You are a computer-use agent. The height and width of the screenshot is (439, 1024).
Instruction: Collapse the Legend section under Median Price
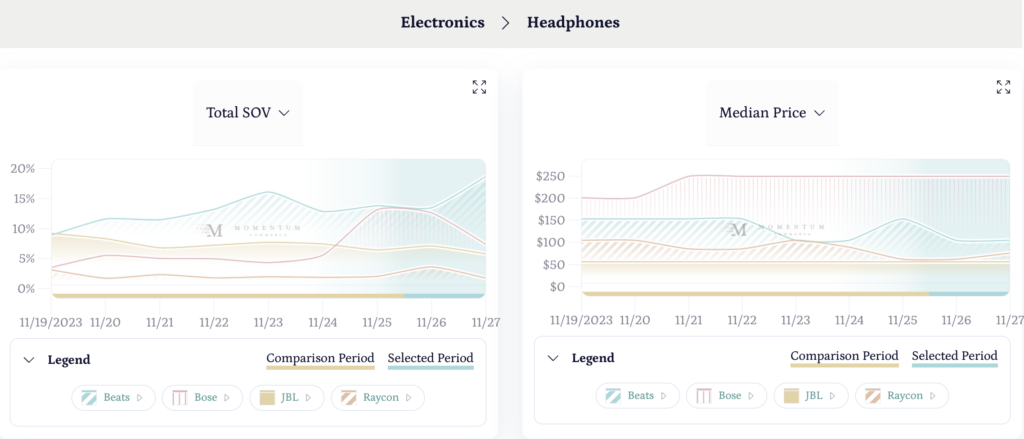point(552,357)
